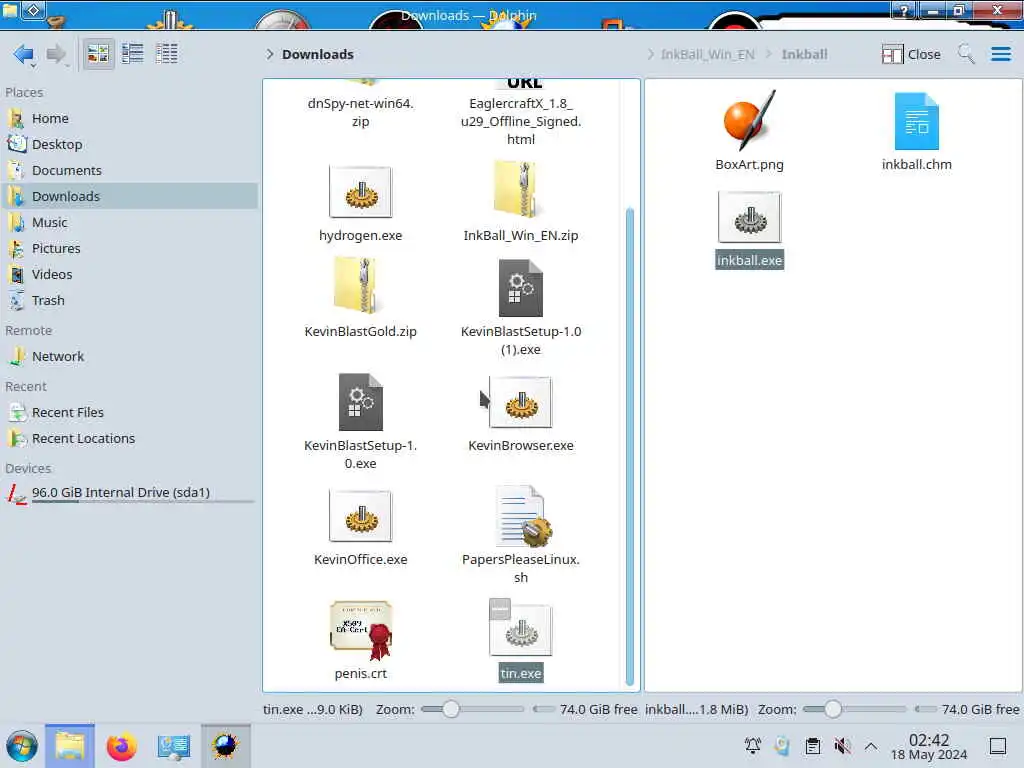Screen dimensions: 1024x768
Task: Adjust right pane Zoom slider
Action: coord(854,709)
